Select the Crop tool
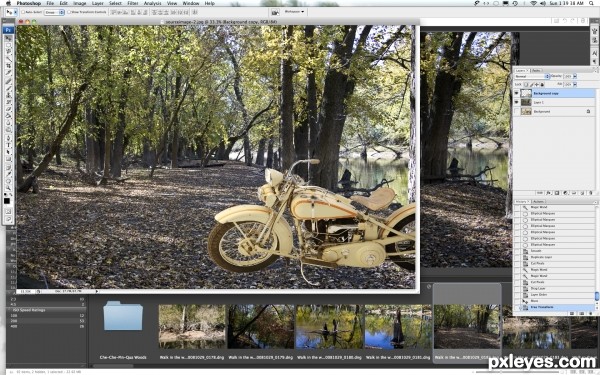600x375 pixels. [x=8, y=65]
